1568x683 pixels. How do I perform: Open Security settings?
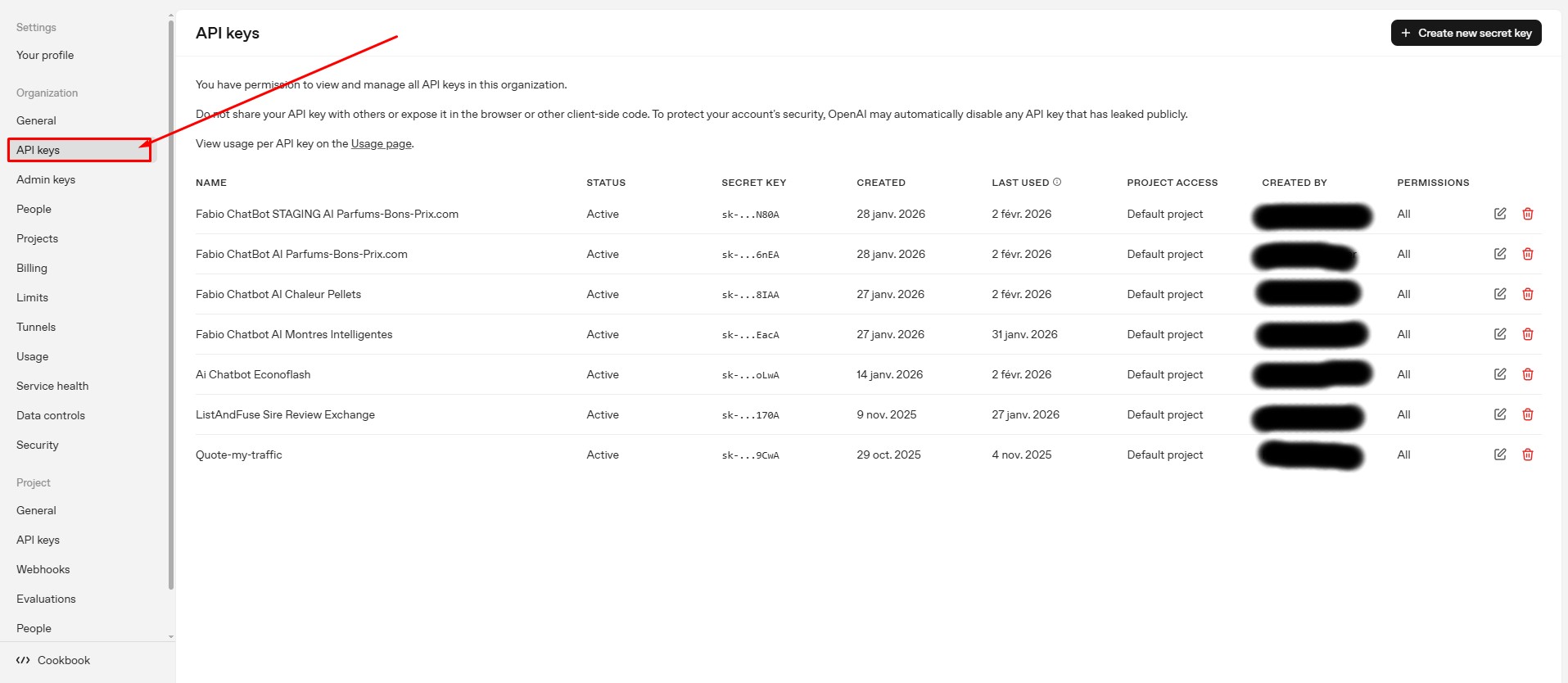(x=38, y=445)
